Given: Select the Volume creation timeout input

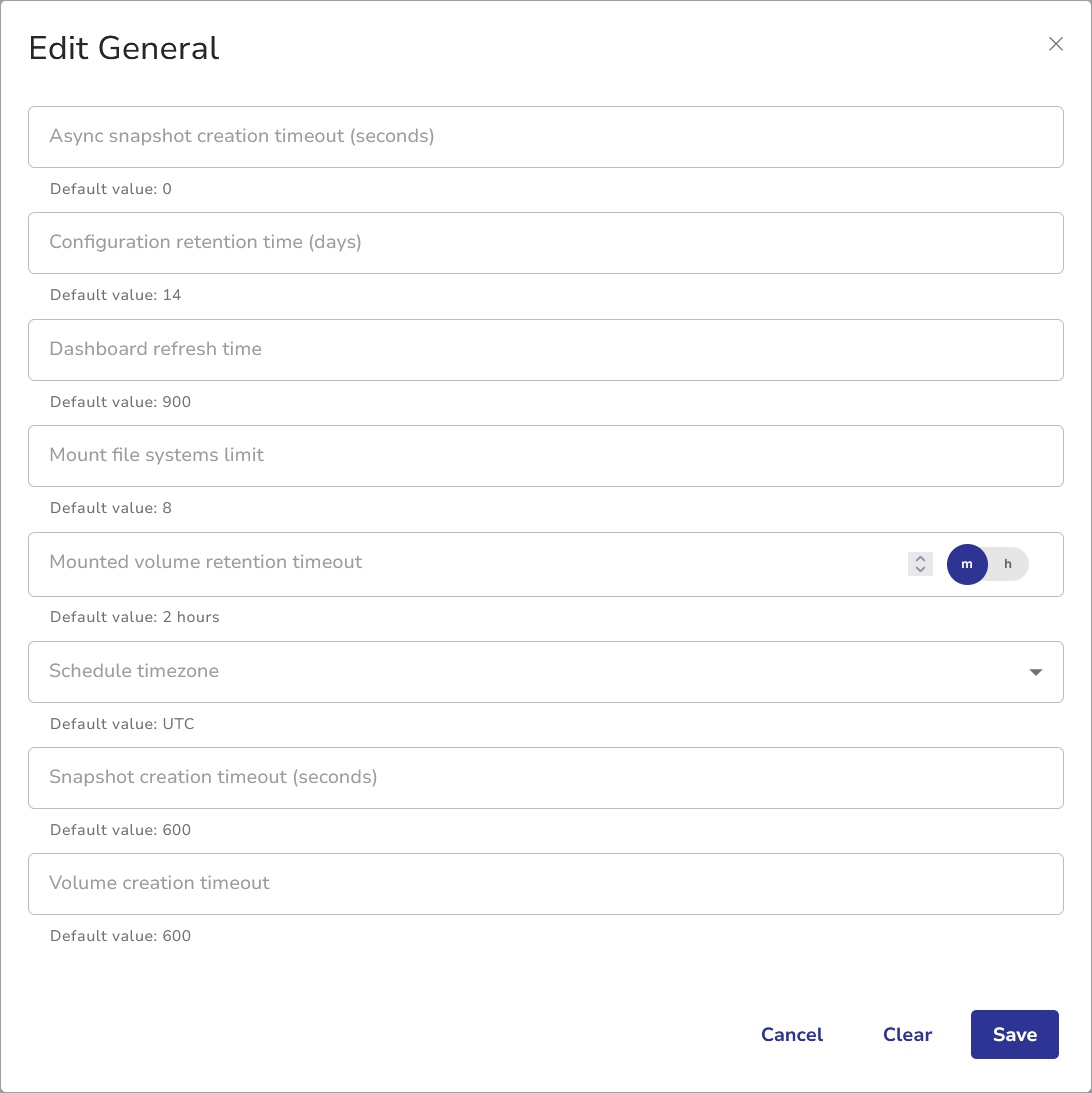Looking at the screenshot, I should tap(545, 884).
